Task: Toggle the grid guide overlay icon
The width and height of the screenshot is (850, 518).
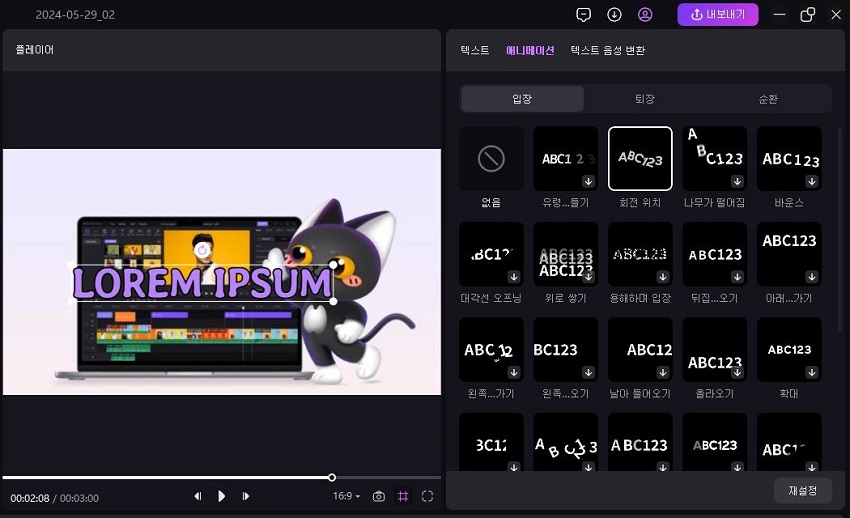Action: point(403,496)
